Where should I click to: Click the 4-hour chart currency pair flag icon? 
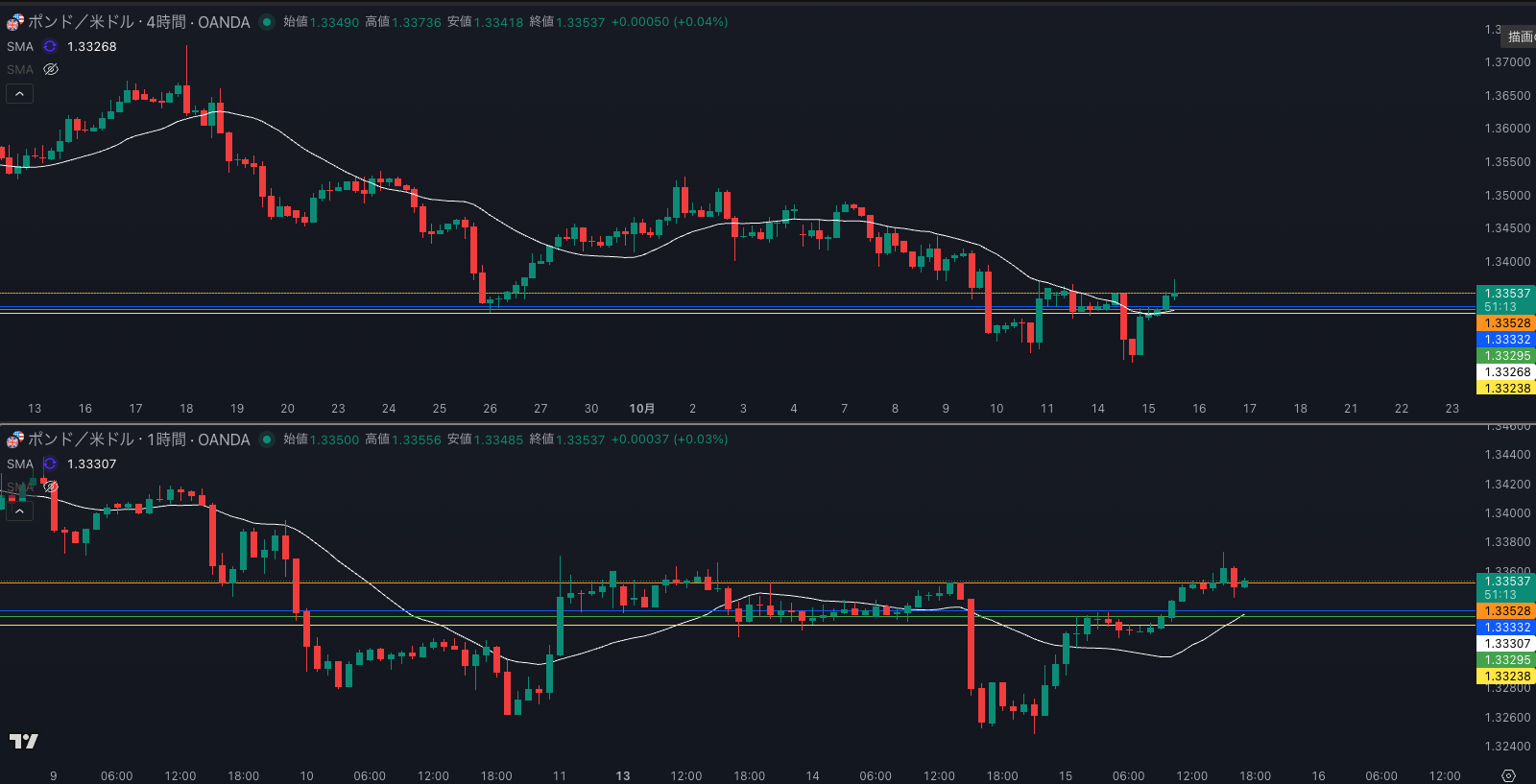pyautogui.click(x=14, y=22)
